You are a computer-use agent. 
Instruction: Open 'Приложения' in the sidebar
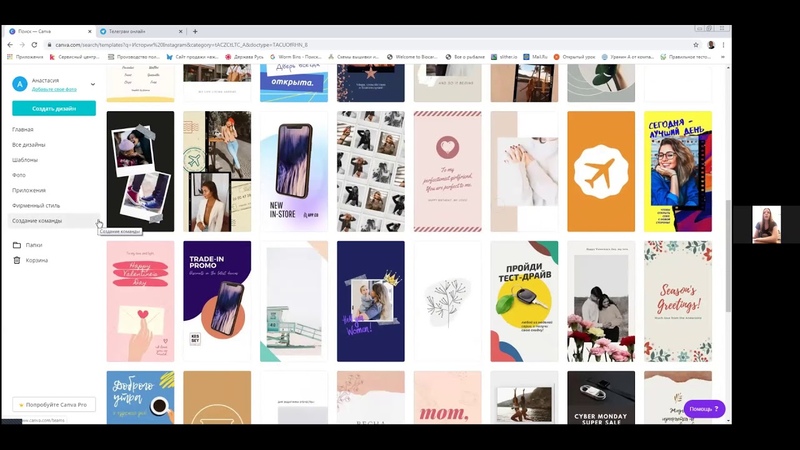[x=29, y=190]
